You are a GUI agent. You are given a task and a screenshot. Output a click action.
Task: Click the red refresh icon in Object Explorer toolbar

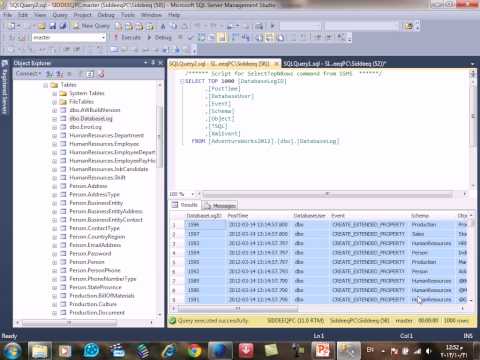click(x=101, y=74)
